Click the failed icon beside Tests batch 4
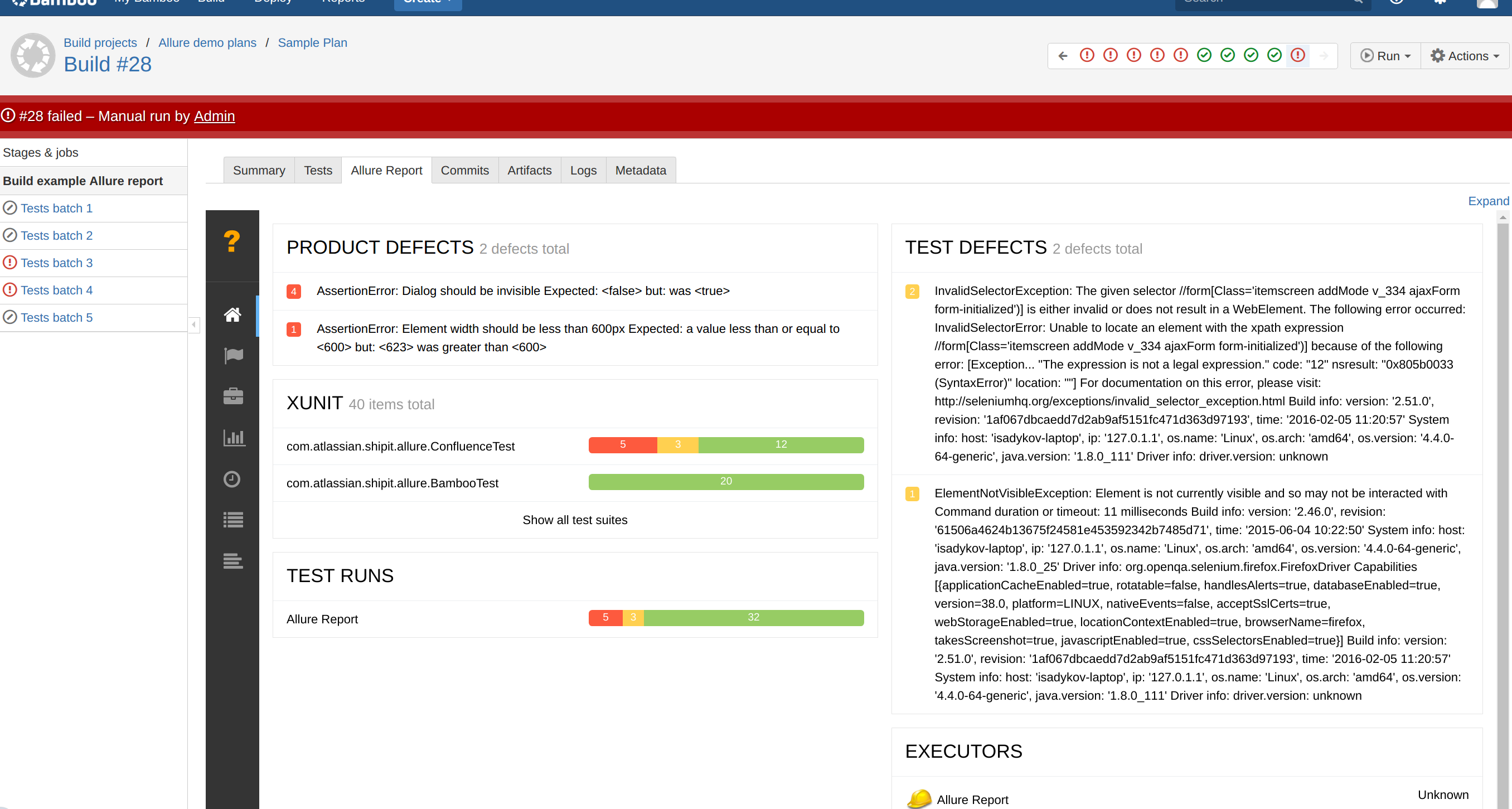This screenshot has height=809, width=1512. pyautogui.click(x=10, y=290)
